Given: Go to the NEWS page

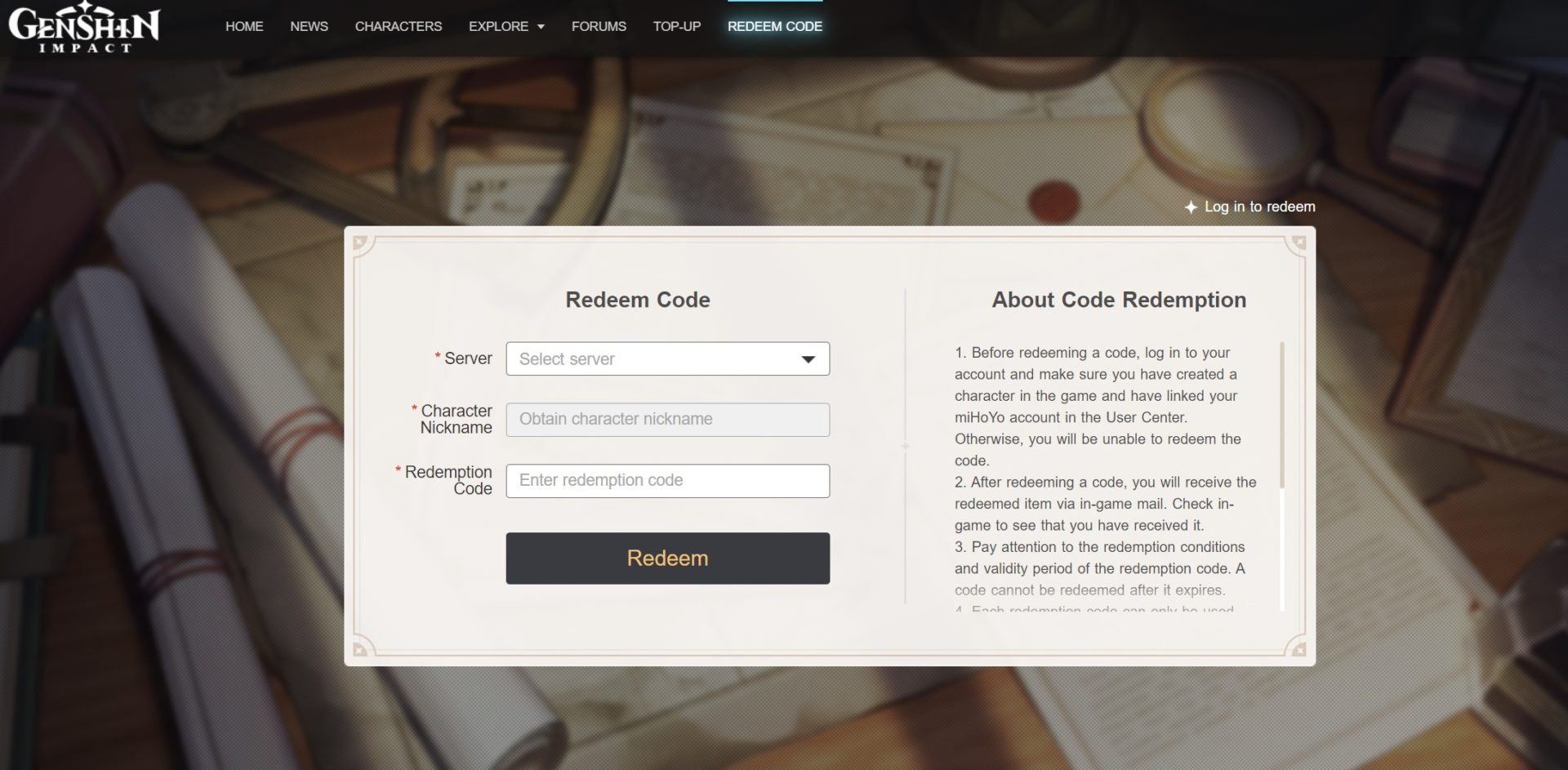Looking at the screenshot, I should pos(309,26).
